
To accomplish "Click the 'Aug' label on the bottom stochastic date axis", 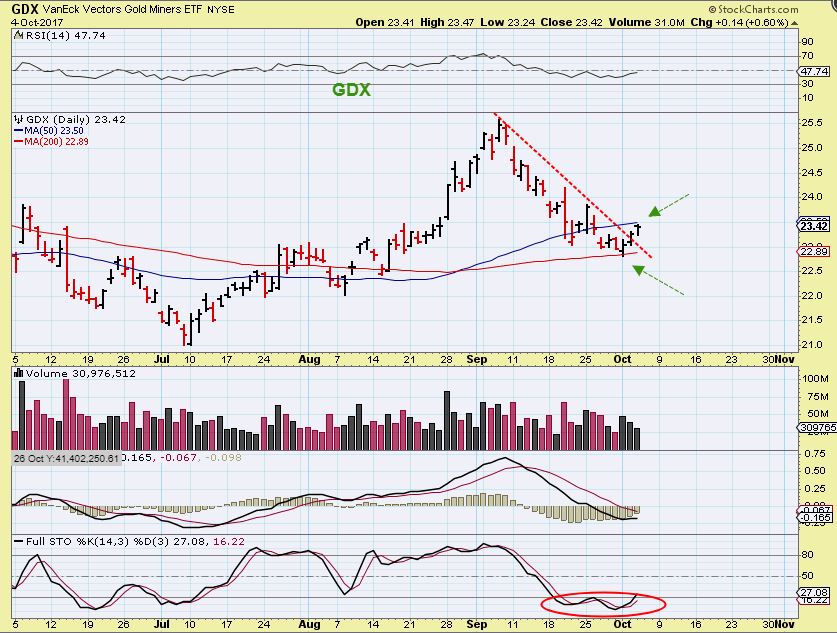I will [x=309, y=624].
